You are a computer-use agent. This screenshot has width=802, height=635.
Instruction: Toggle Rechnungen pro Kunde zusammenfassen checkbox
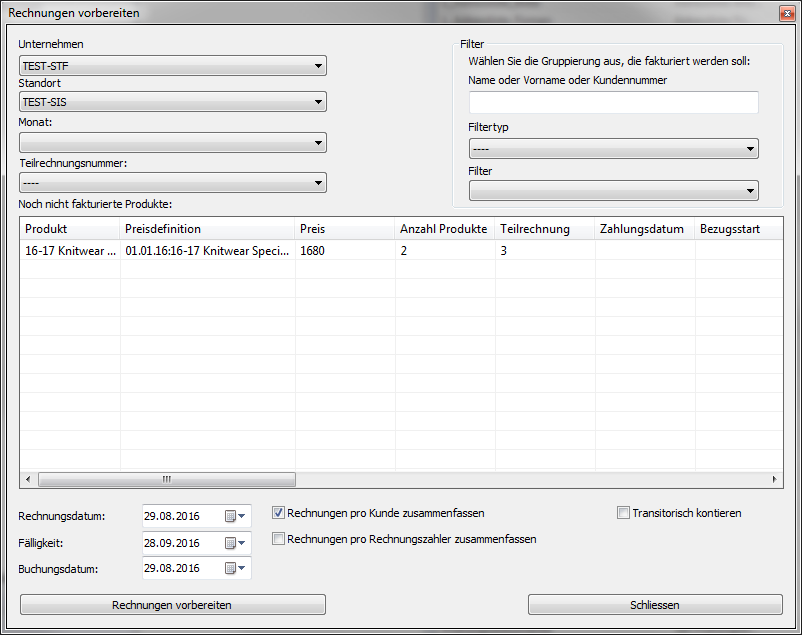coord(279,513)
